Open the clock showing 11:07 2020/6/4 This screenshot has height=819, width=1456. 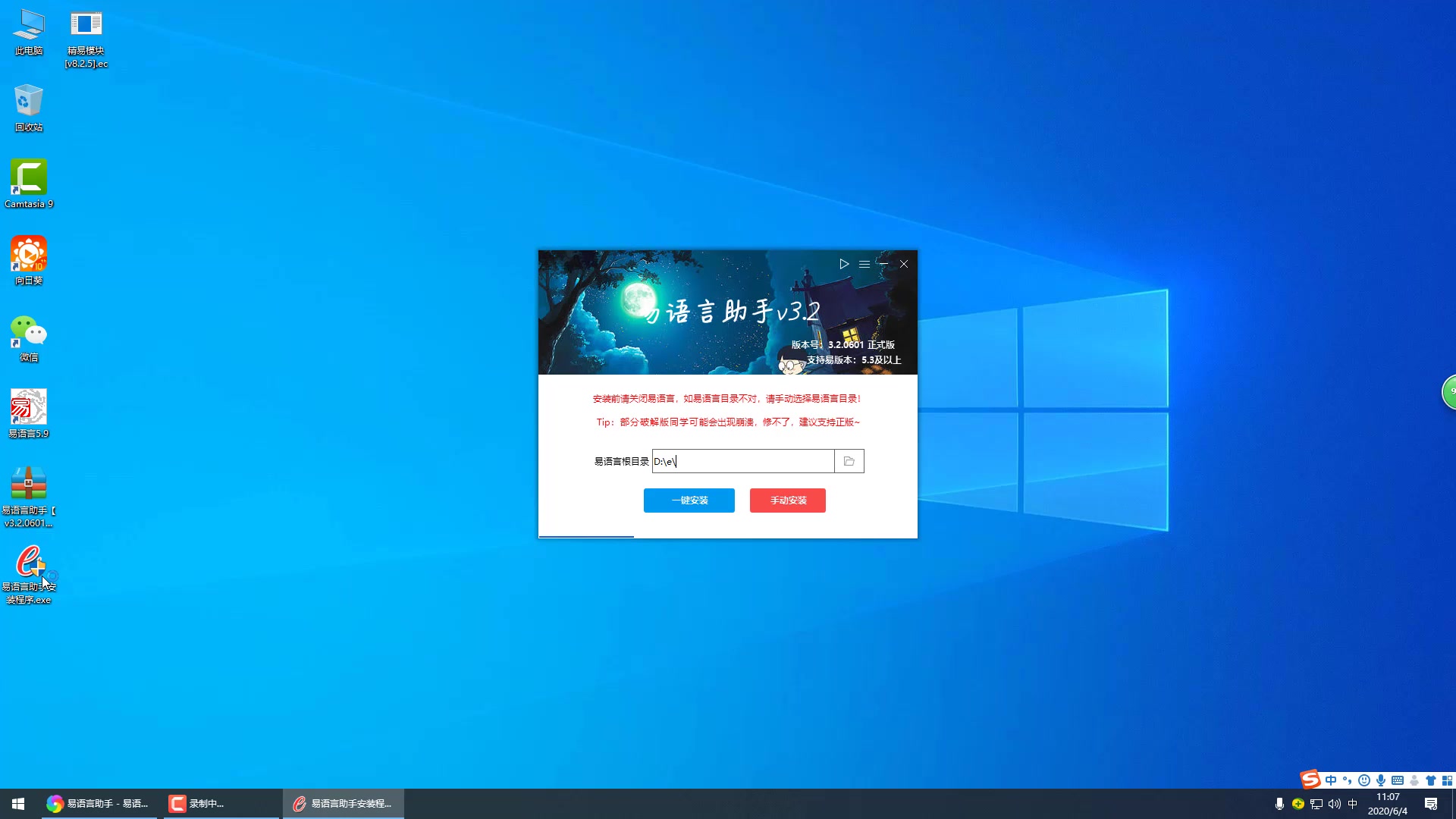point(1388,804)
